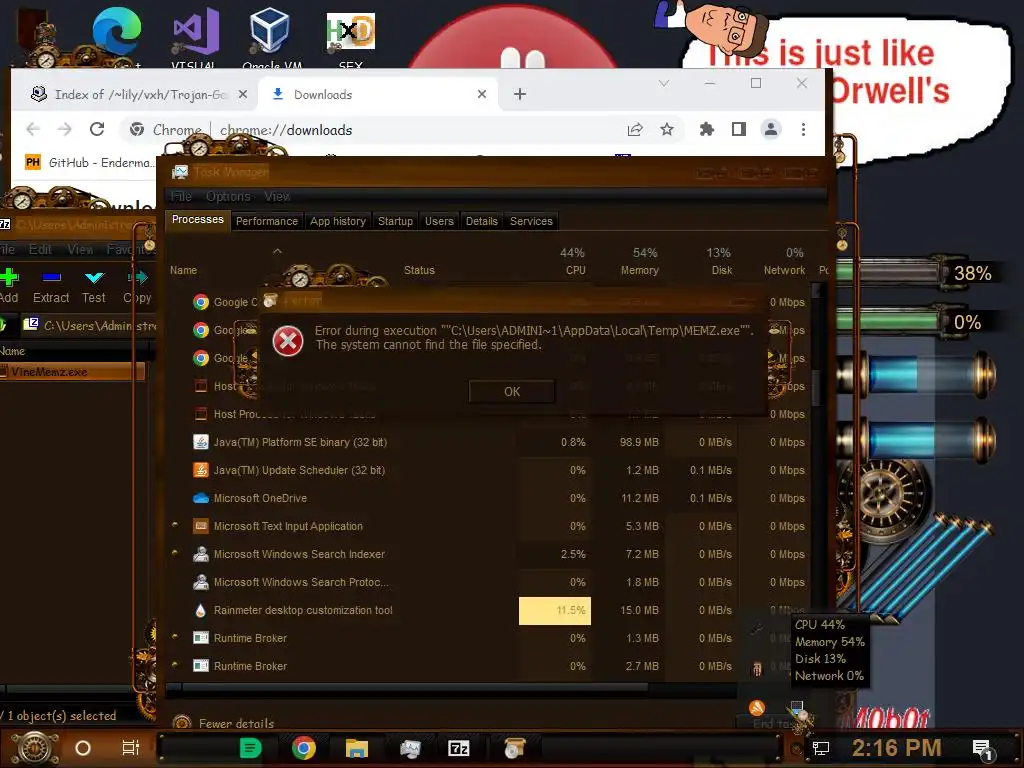Close the Downloads tab

482,94
